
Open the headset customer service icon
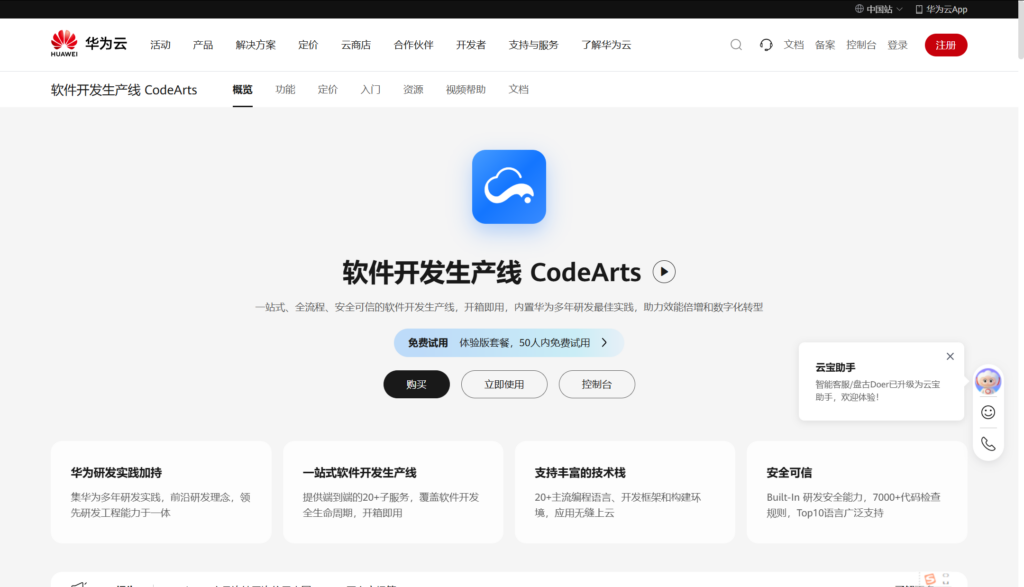pos(765,44)
